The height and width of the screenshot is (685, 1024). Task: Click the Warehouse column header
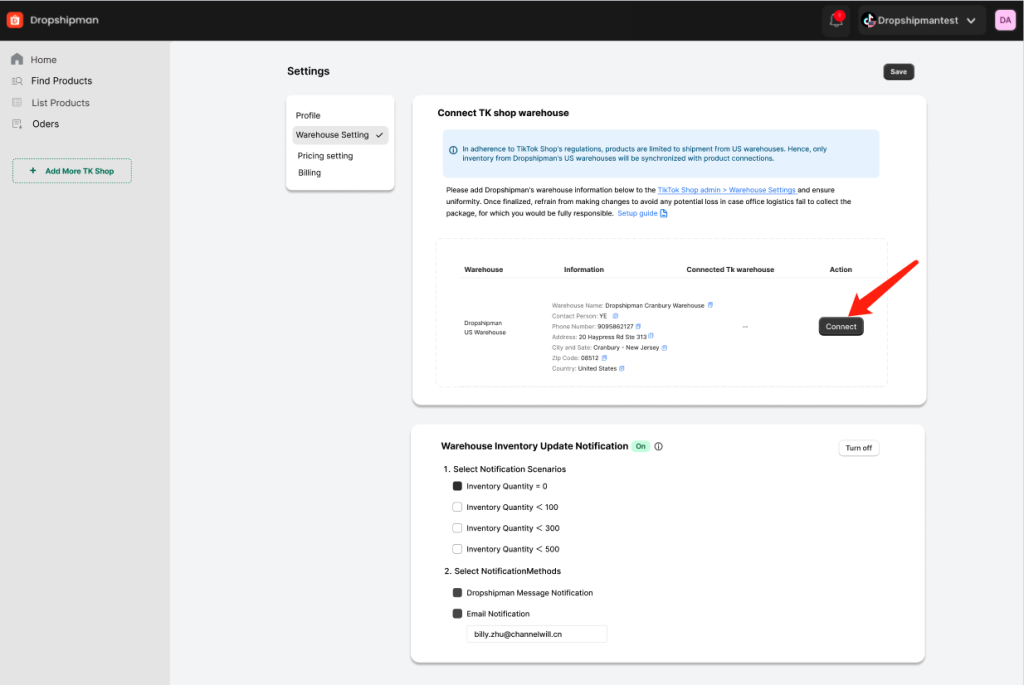pyautogui.click(x=483, y=269)
